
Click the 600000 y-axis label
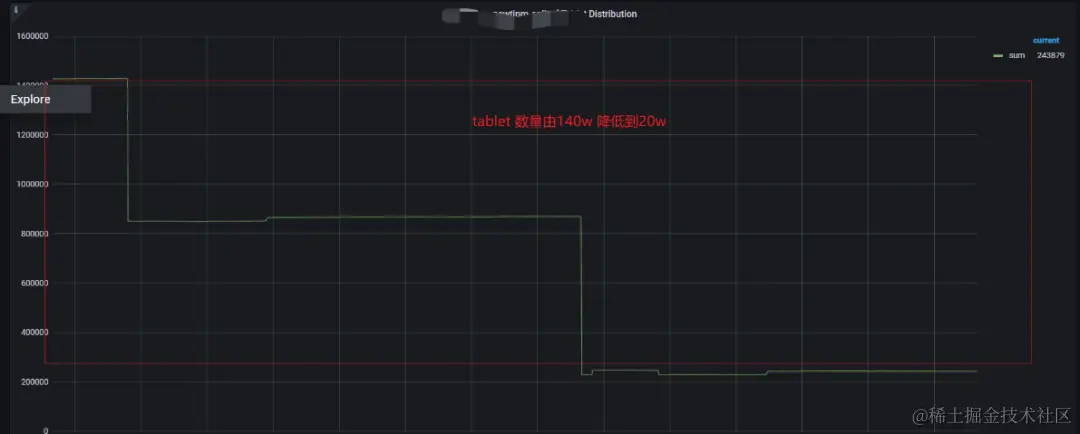tap(32, 283)
